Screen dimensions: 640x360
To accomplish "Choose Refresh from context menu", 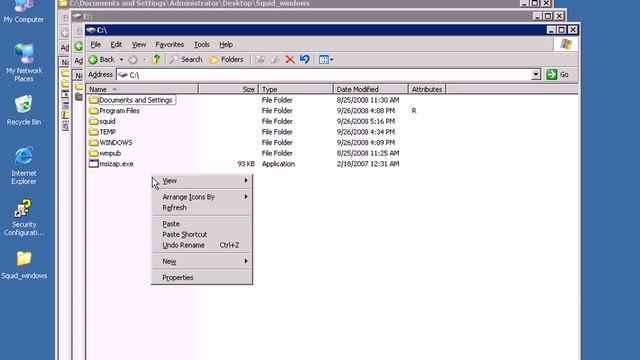I will click(x=202, y=207).
